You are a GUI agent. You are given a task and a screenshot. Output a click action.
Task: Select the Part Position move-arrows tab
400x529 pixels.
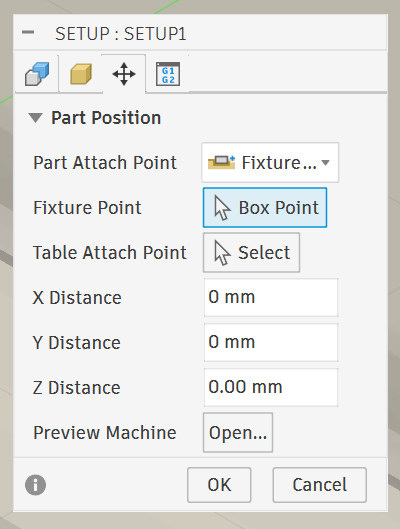(x=124, y=74)
